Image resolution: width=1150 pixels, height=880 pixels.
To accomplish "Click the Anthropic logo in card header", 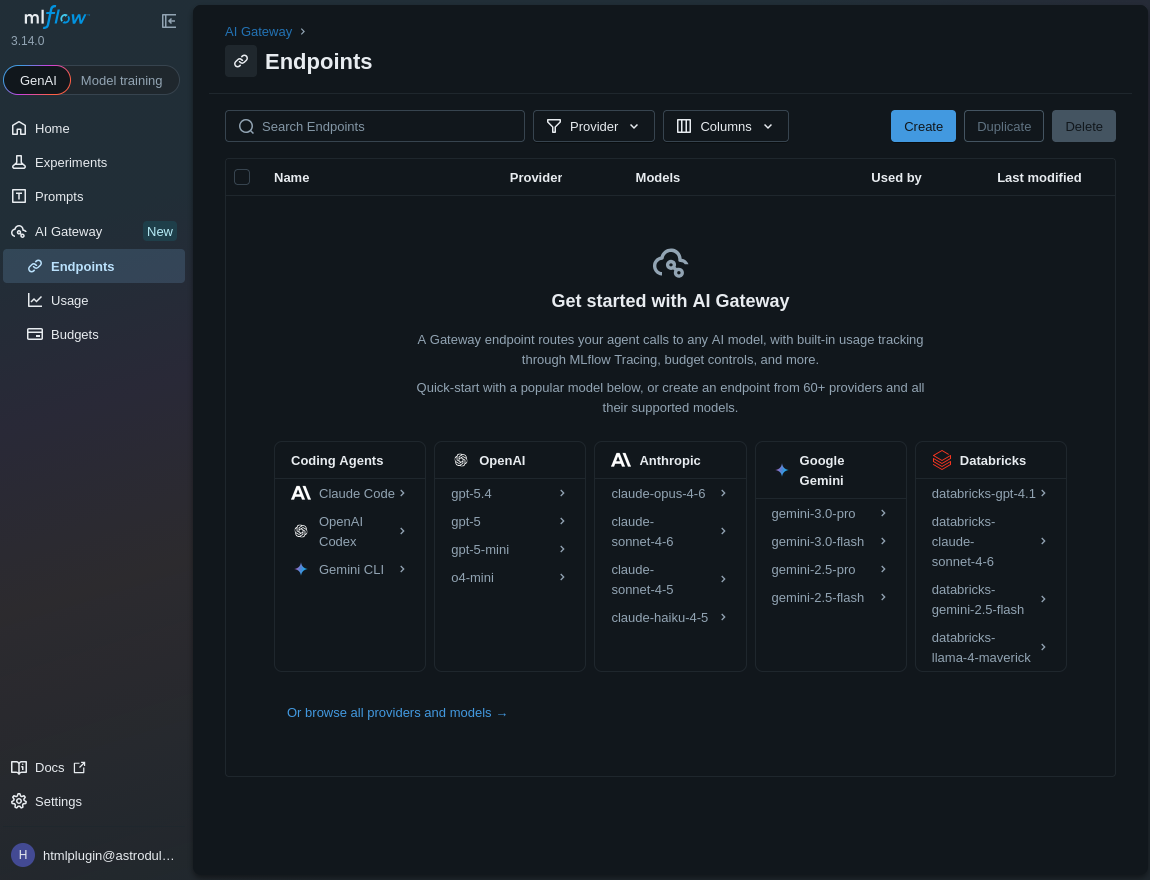I will pyautogui.click(x=620, y=460).
